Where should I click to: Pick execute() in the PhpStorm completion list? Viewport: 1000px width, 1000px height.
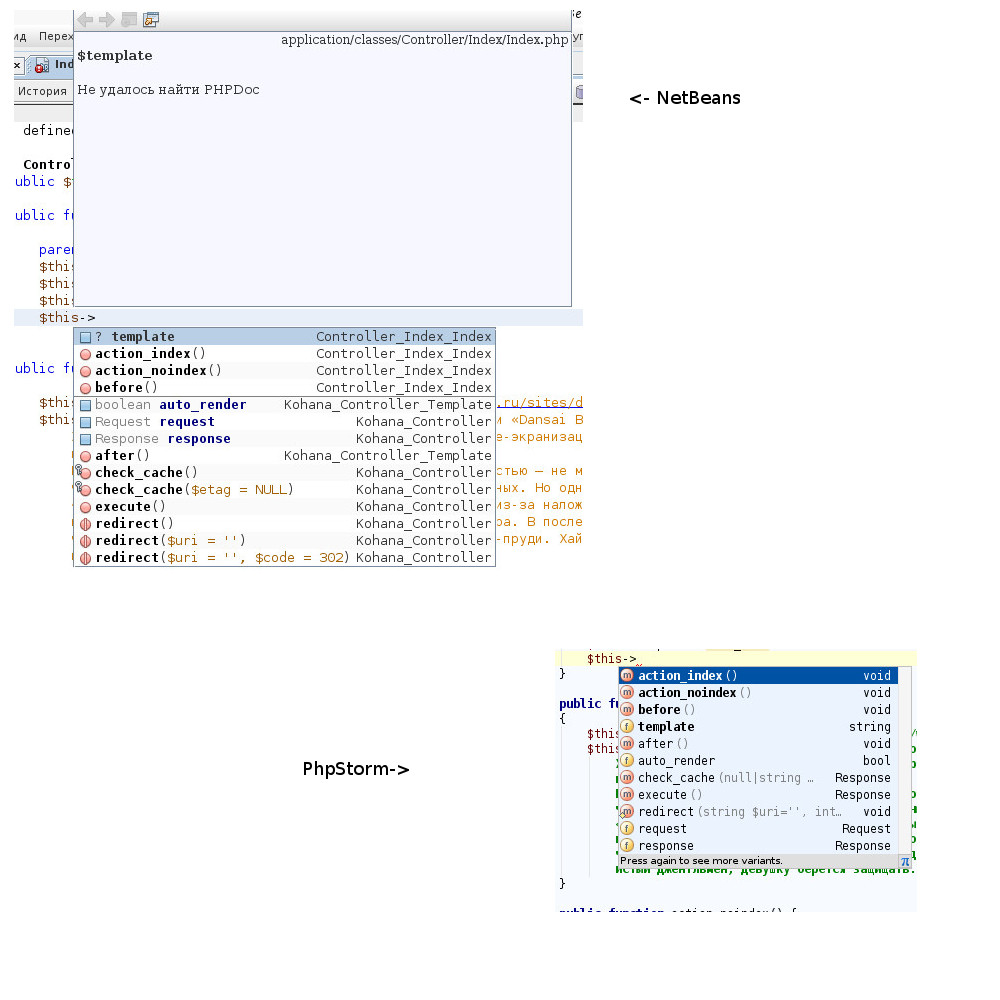click(x=663, y=795)
